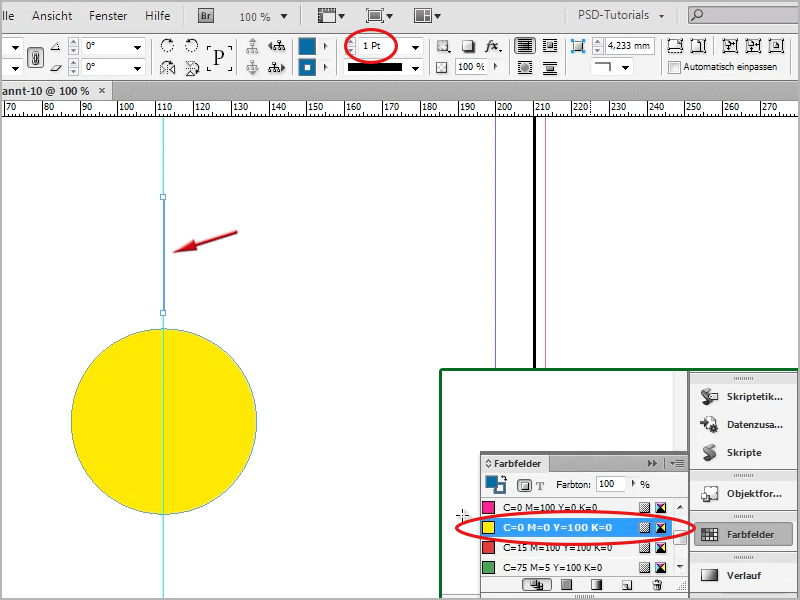800x600 pixels.
Task: Select the no text wrap button
Action: [x=524, y=46]
